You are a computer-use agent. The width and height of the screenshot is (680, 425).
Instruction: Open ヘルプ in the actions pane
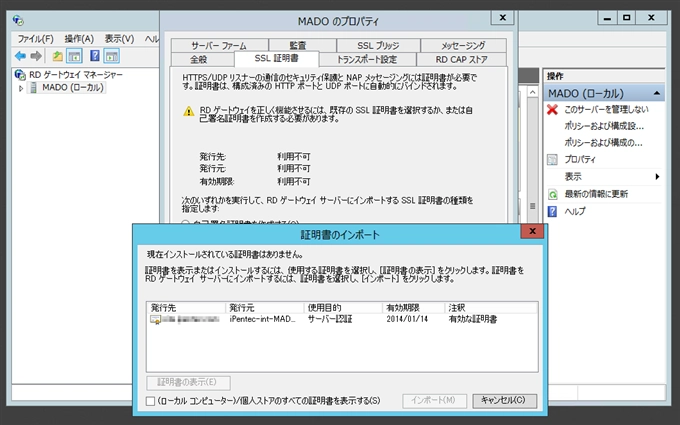(575, 212)
